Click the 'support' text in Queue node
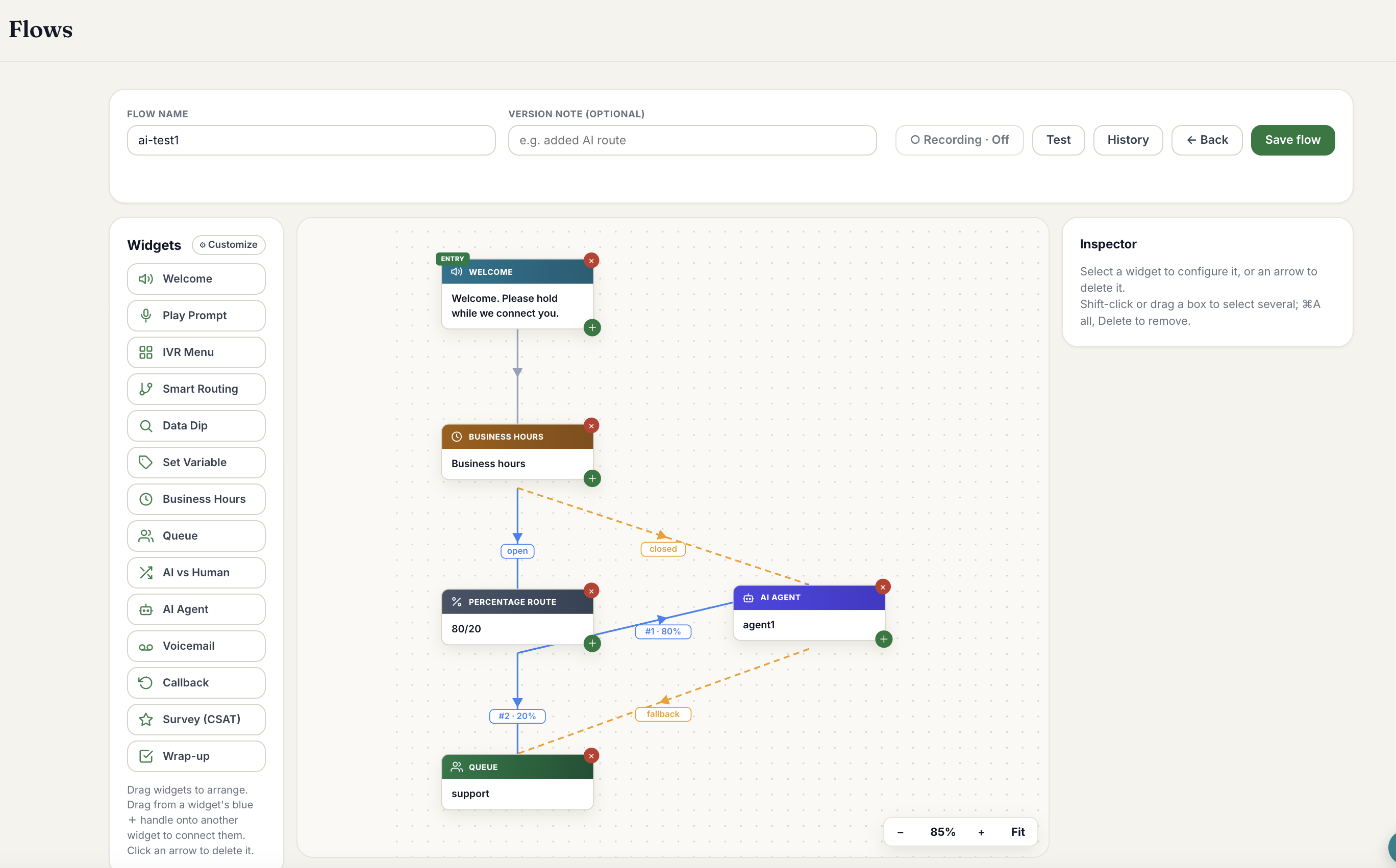The width and height of the screenshot is (1396, 868). tap(470, 794)
